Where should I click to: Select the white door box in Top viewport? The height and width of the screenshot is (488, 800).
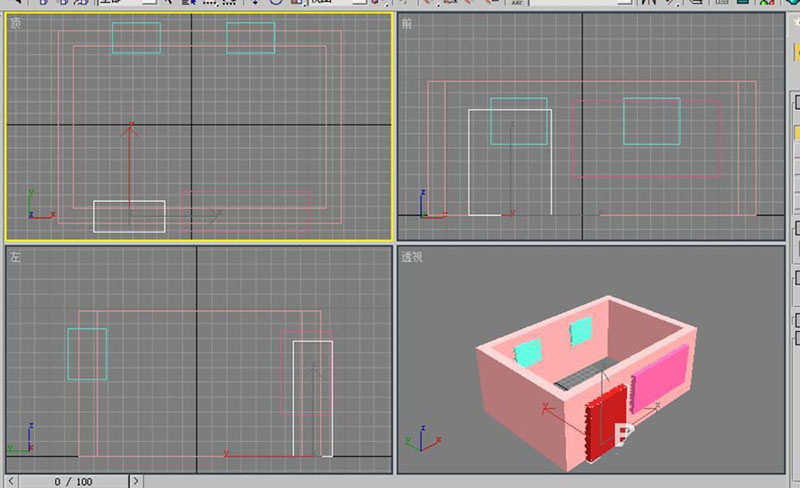pyautogui.click(x=129, y=216)
